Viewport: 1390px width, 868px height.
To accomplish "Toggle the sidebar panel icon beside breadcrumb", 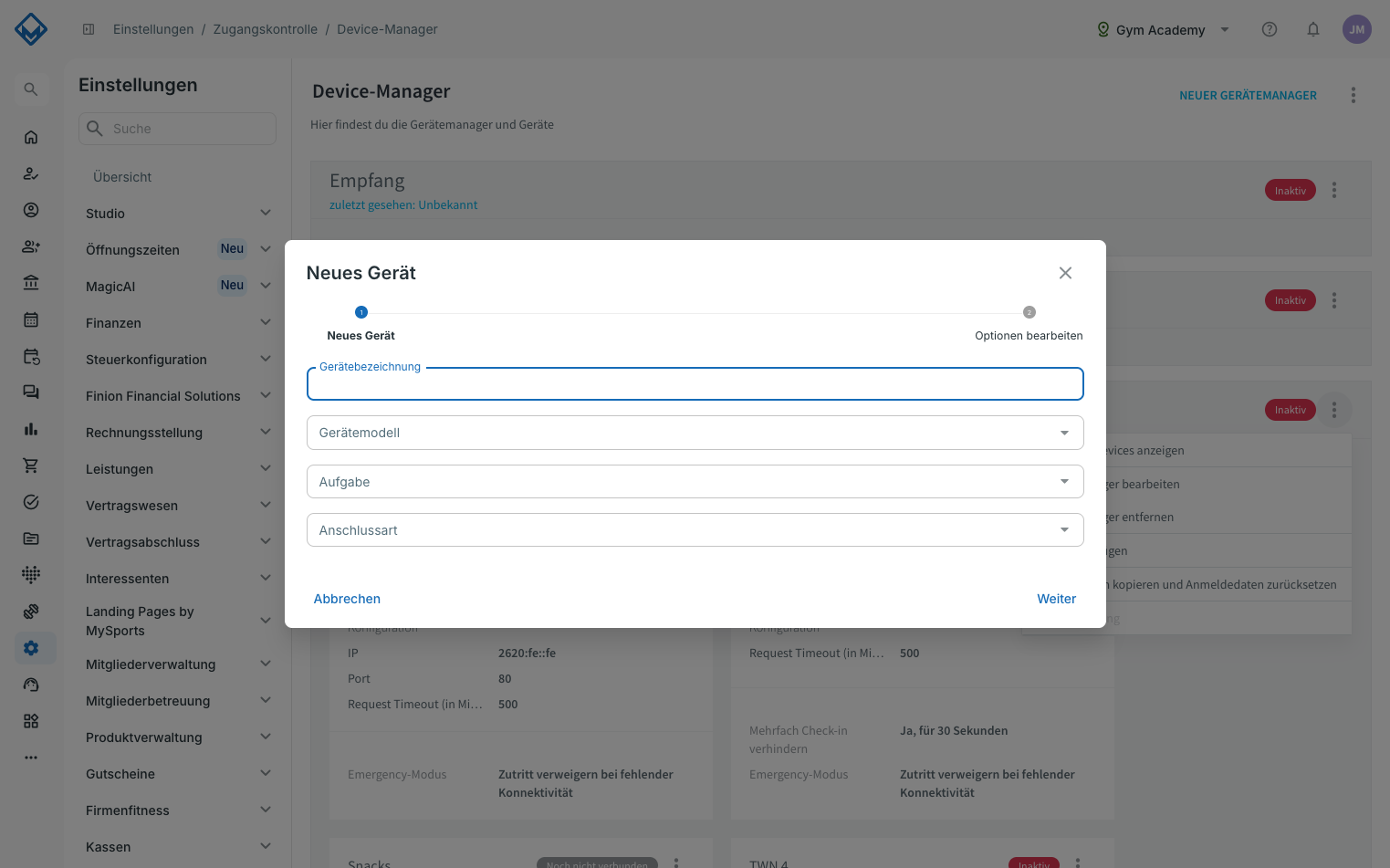I will 89,29.
